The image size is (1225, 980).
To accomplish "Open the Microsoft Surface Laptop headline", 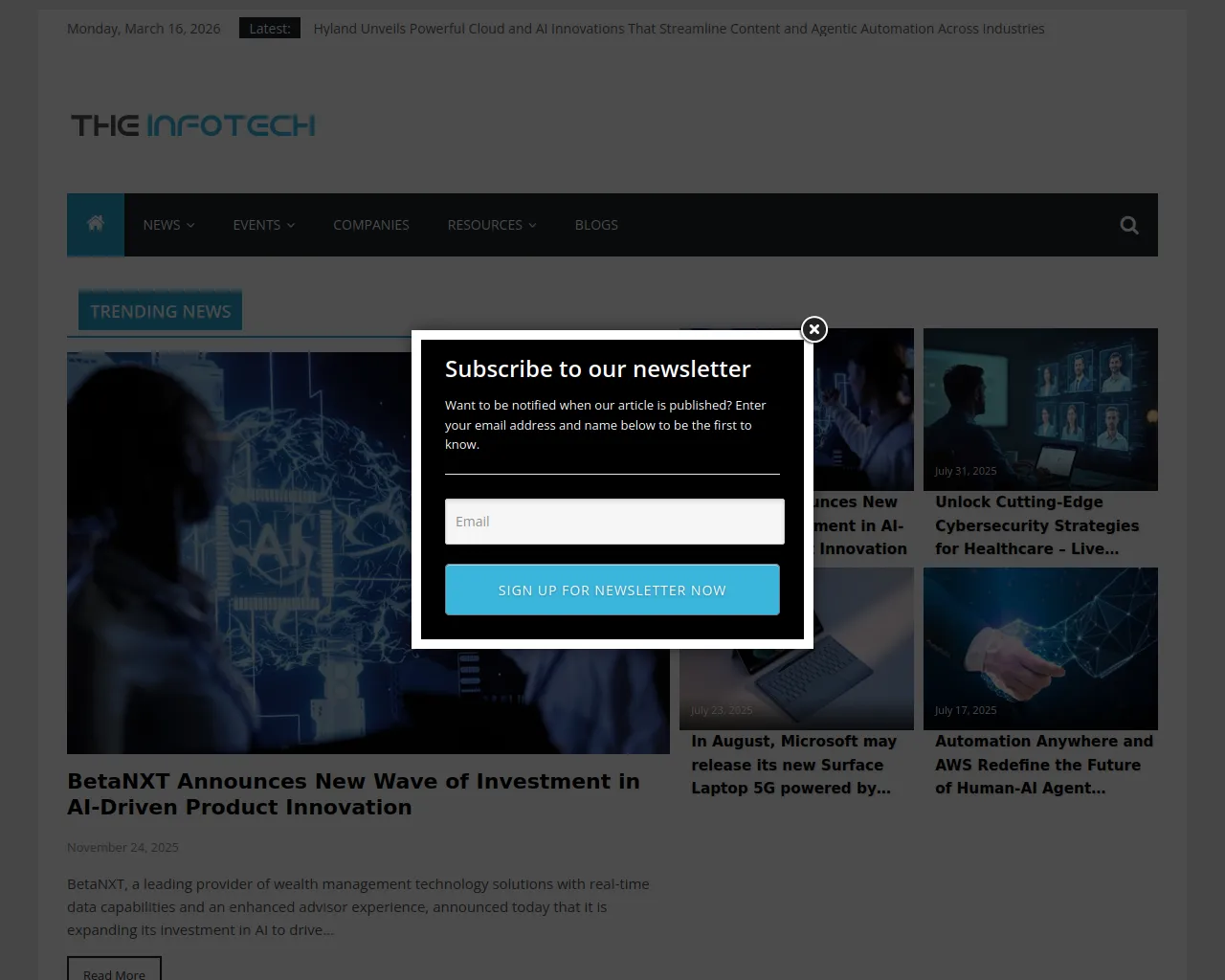I will pos(794,765).
